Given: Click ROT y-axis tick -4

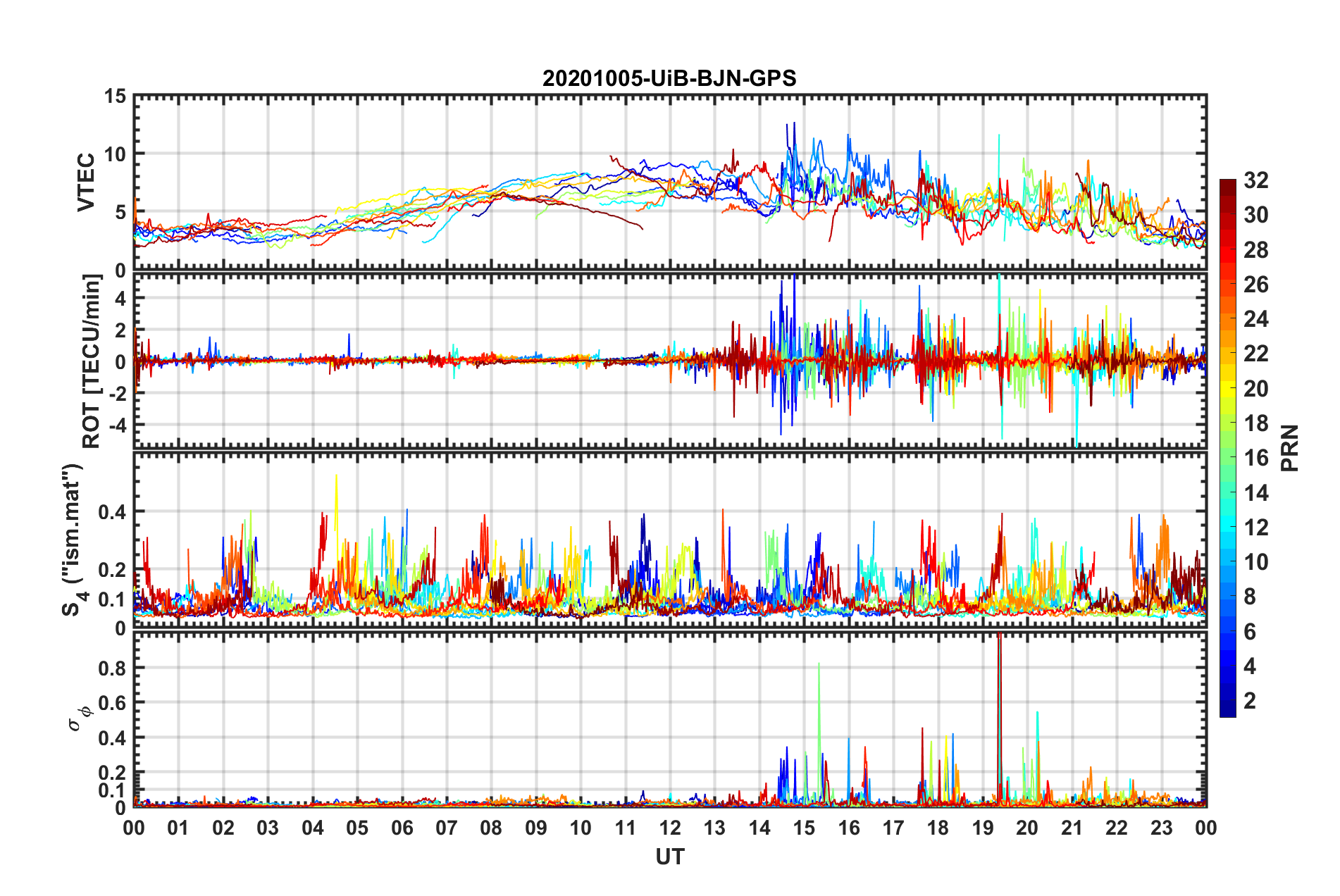Looking at the screenshot, I should 117,425.
